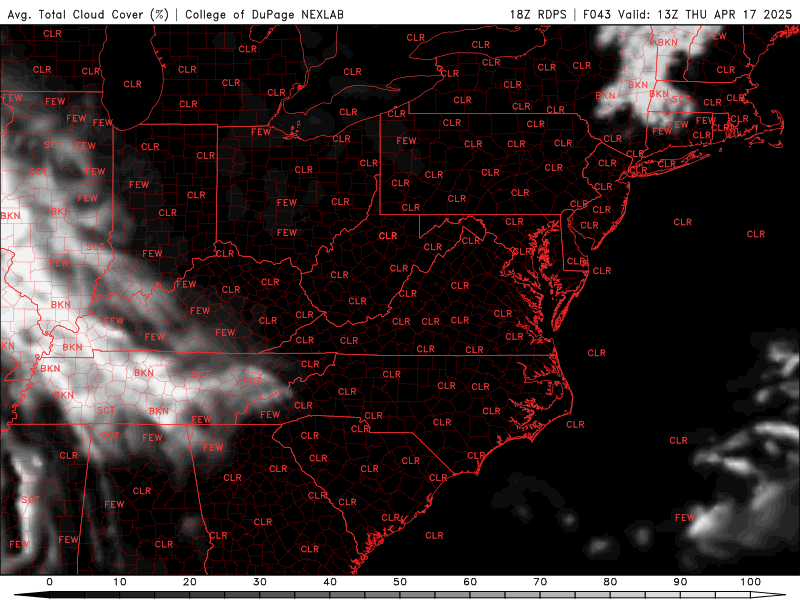
Task: Click the '0' value on the cloud cover scale
Action: click(49, 582)
